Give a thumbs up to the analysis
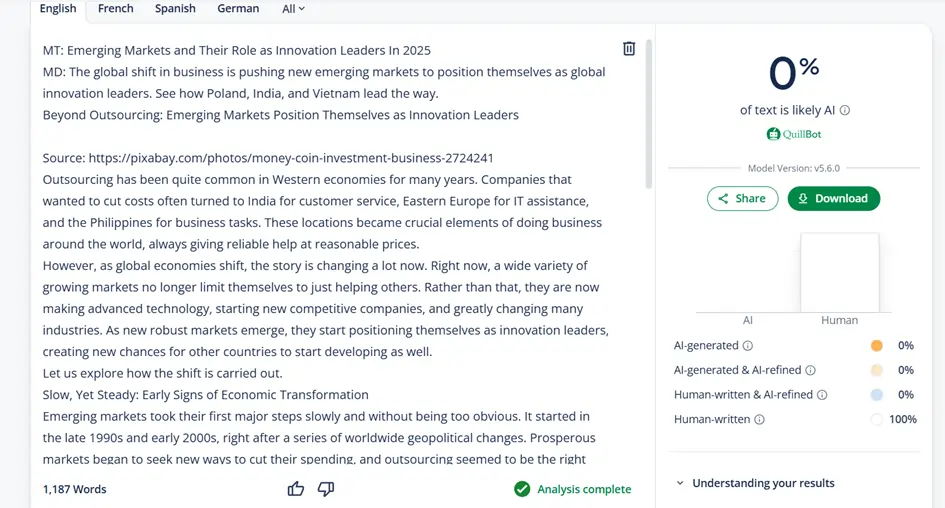The height and width of the screenshot is (508, 945). click(295, 489)
